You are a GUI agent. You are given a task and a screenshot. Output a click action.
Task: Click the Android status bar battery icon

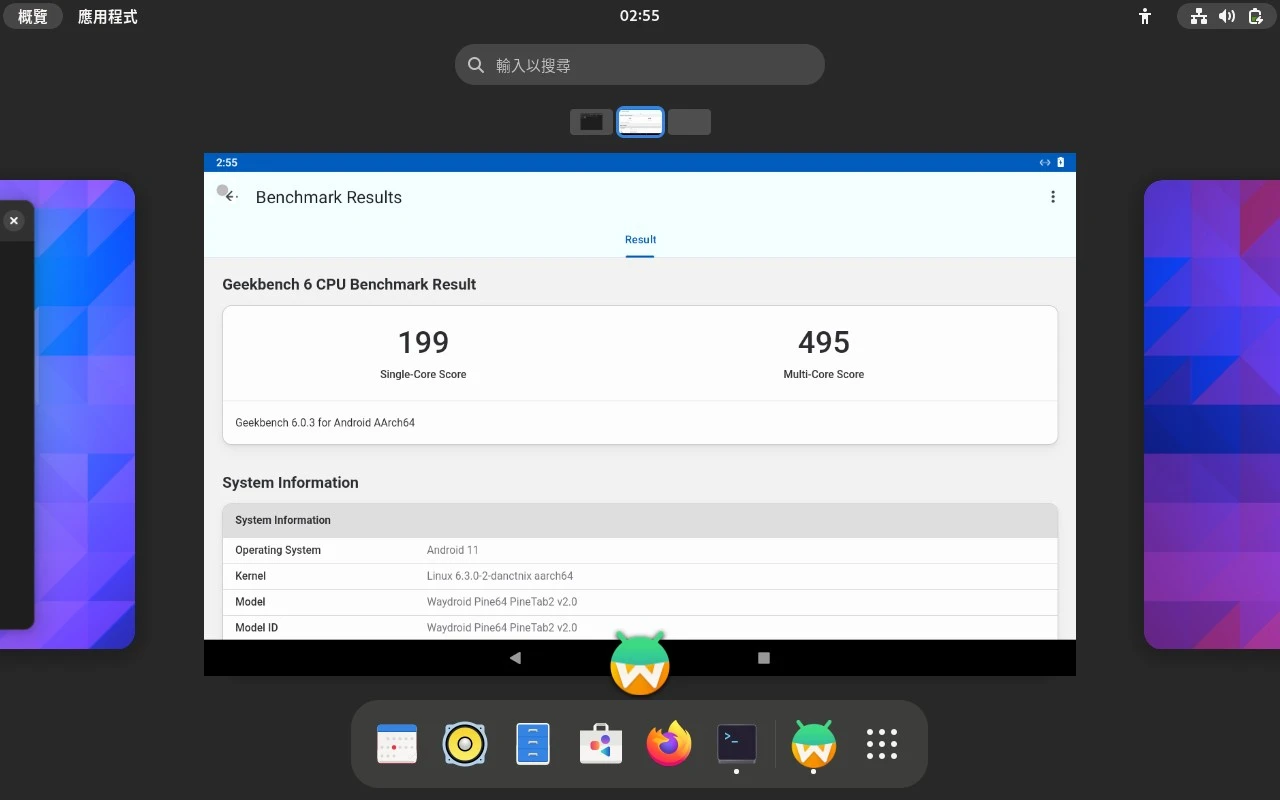click(1061, 162)
